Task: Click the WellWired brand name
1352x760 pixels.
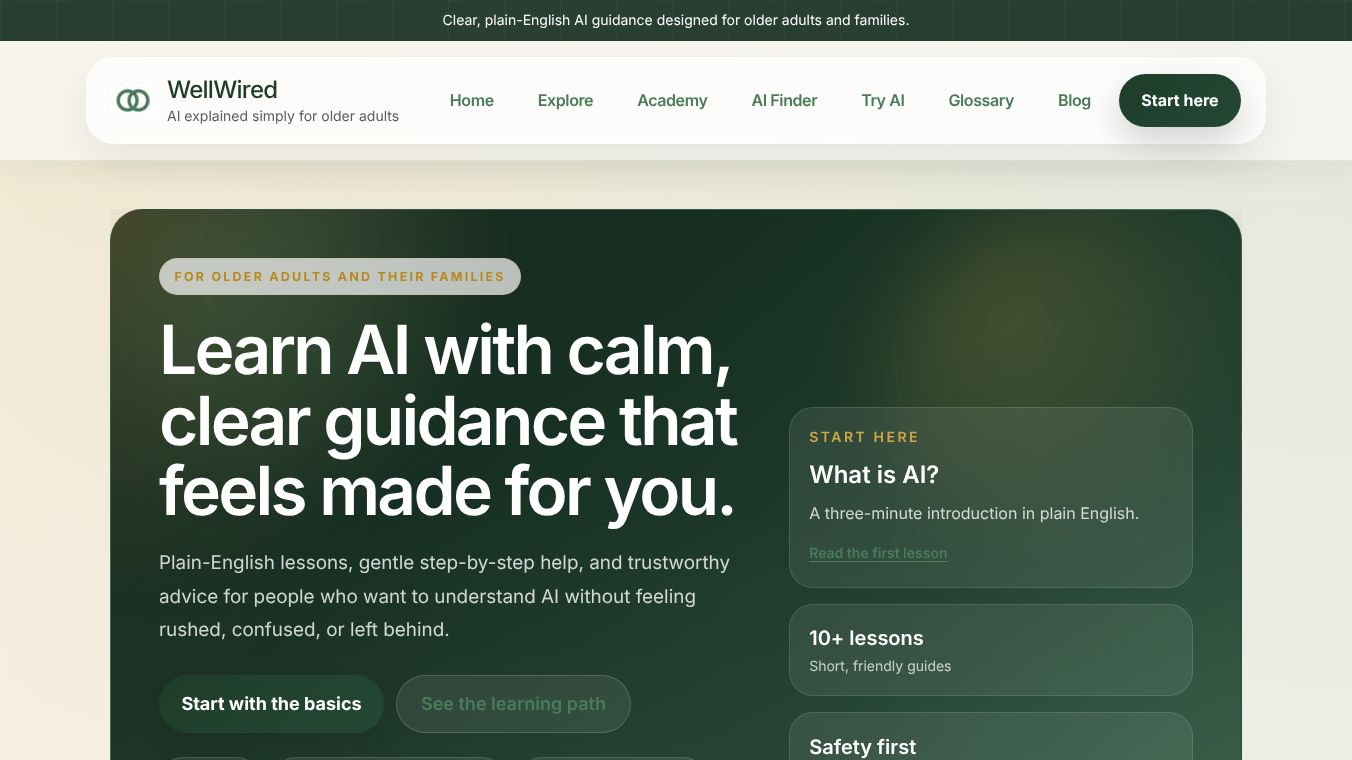Action: pyautogui.click(x=222, y=89)
